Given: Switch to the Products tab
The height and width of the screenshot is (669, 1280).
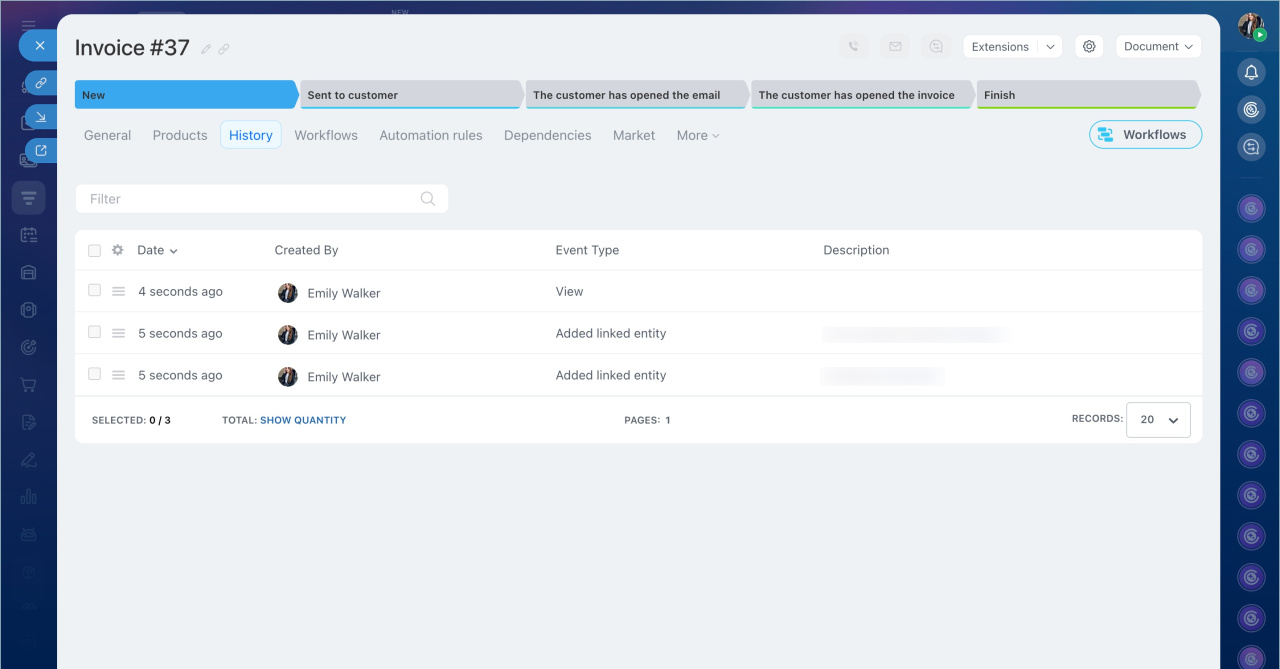Looking at the screenshot, I should [x=180, y=135].
